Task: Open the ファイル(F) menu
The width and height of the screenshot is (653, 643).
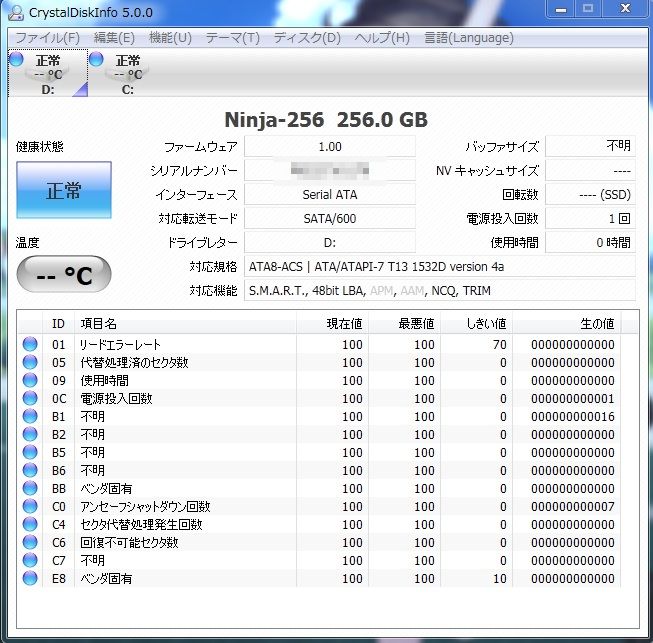Action: [47, 38]
